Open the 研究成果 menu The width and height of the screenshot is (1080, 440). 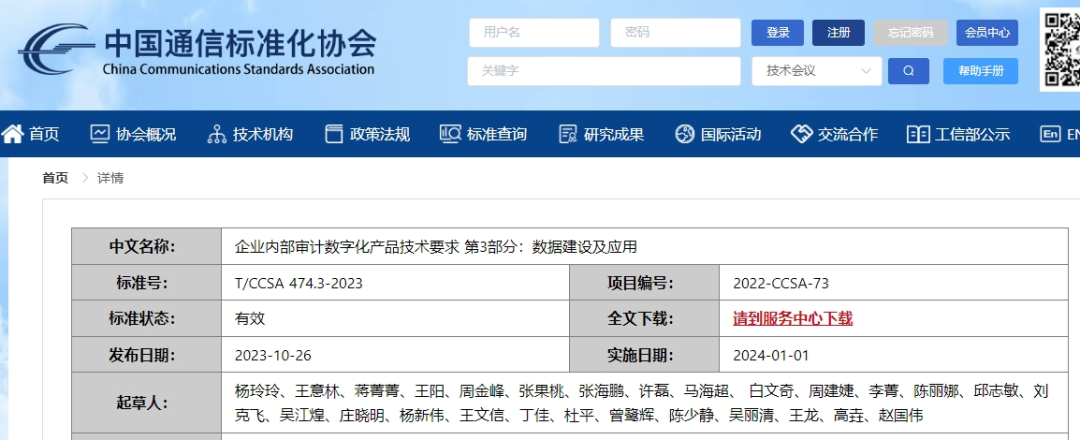click(x=614, y=134)
